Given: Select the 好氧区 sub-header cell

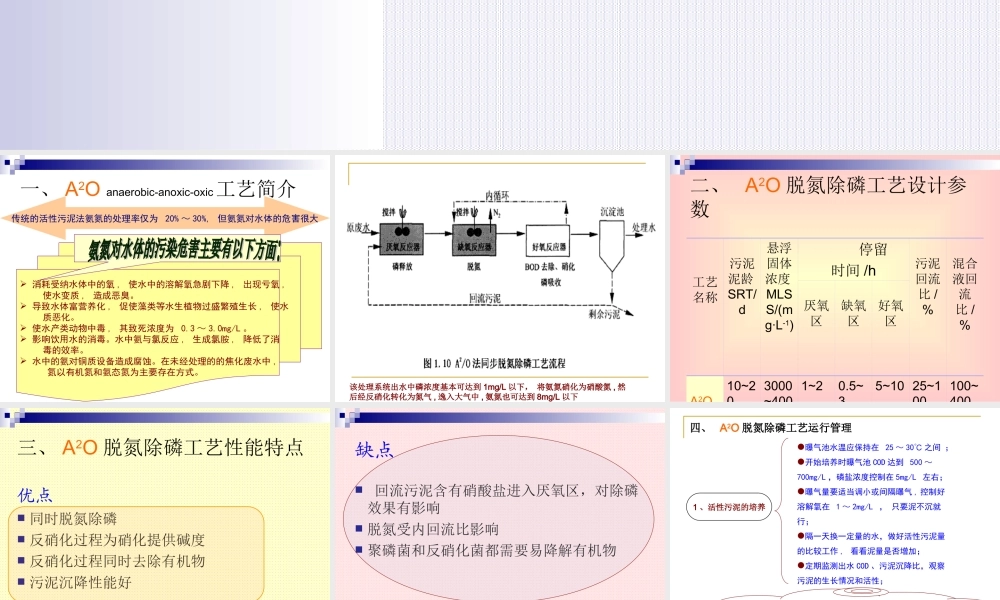Looking at the screenshot, I should click(x=890, y=313).
